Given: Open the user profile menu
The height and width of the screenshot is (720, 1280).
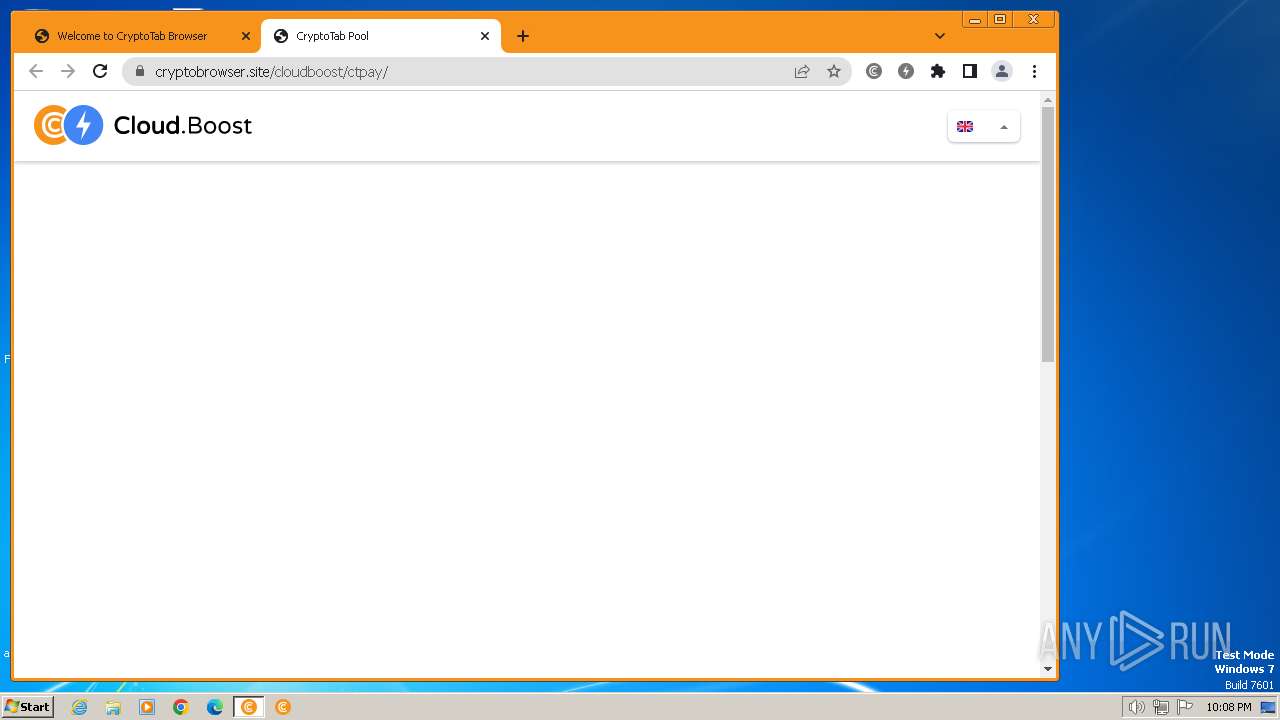Looking at the screenshot, I should (1001, 71).
